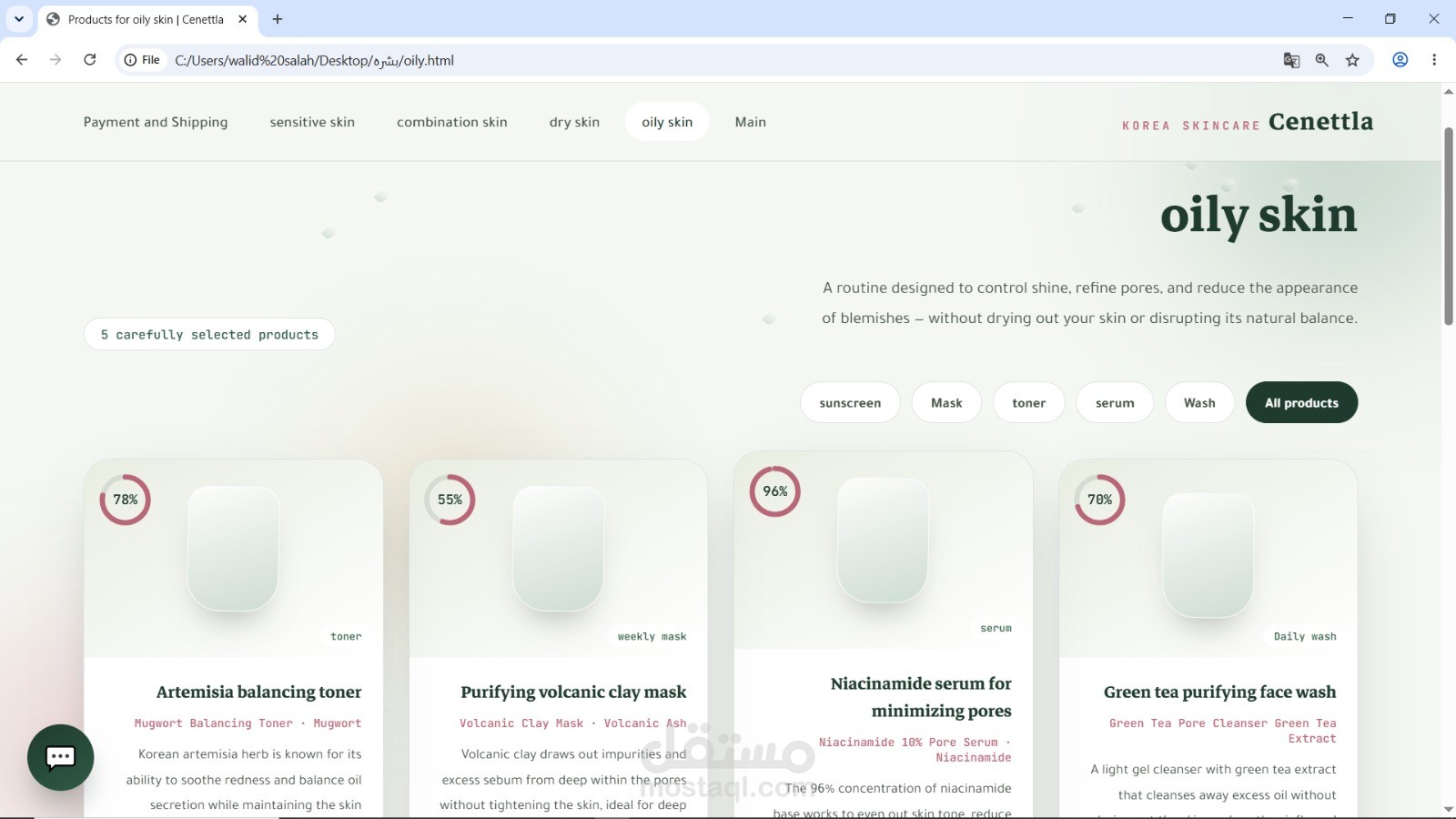Click the scrollbar down arrow

[x=1449, y=809]
